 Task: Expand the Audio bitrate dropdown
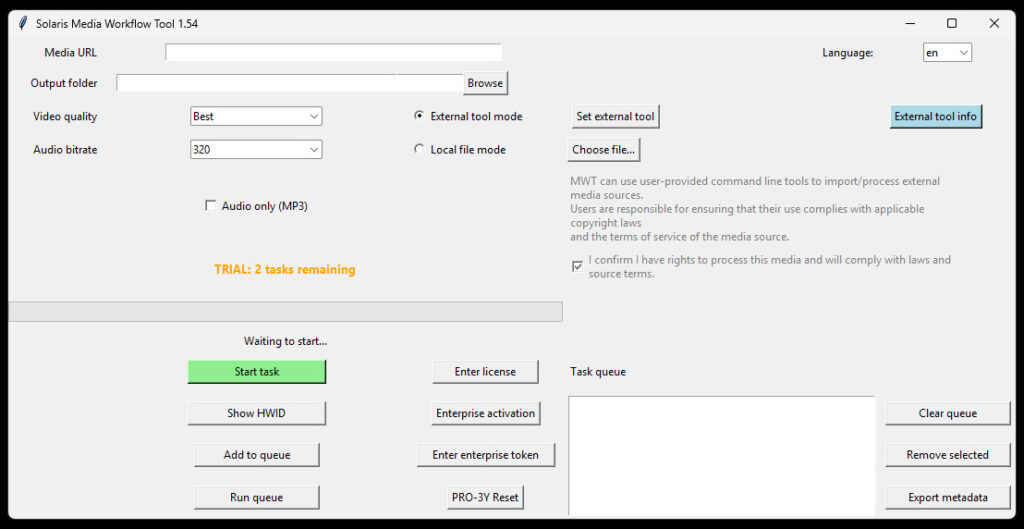256,150
